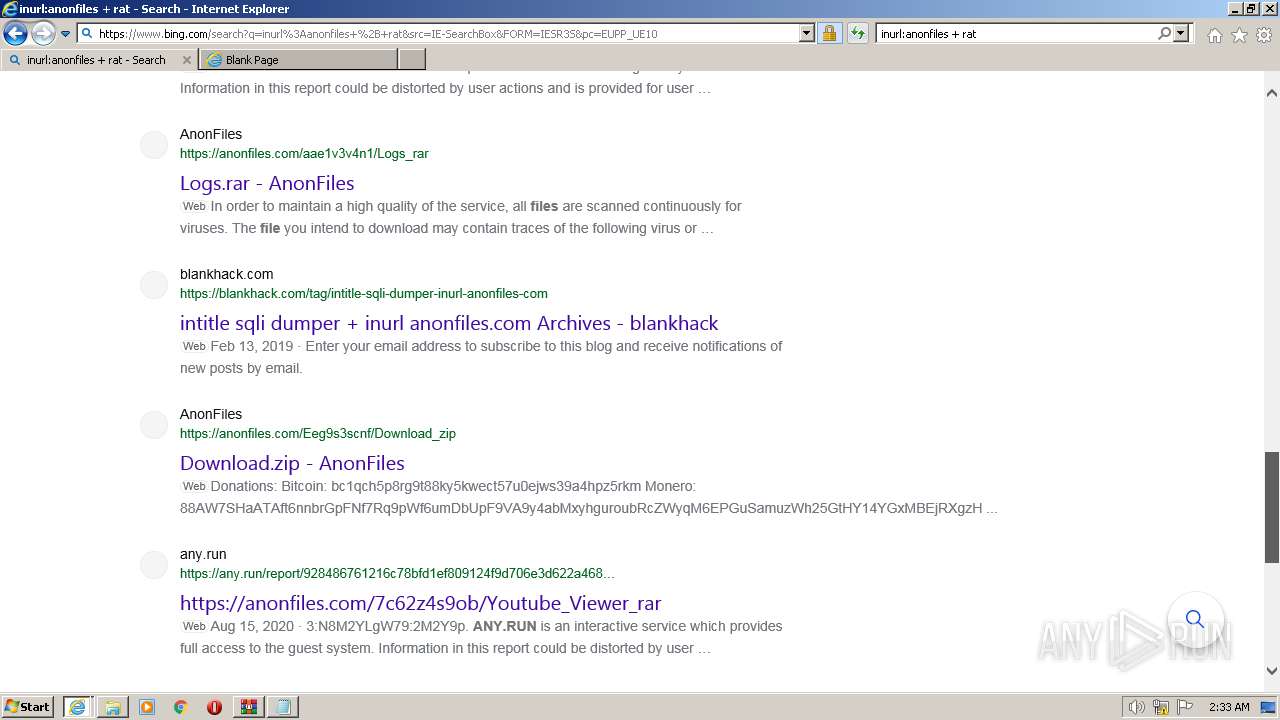The height and width of the screenshot is (720, 1280).
Task: Click the favicon beside Download.zip AnonFiles result
Action: pyautogui.click(x=154, y=425)
